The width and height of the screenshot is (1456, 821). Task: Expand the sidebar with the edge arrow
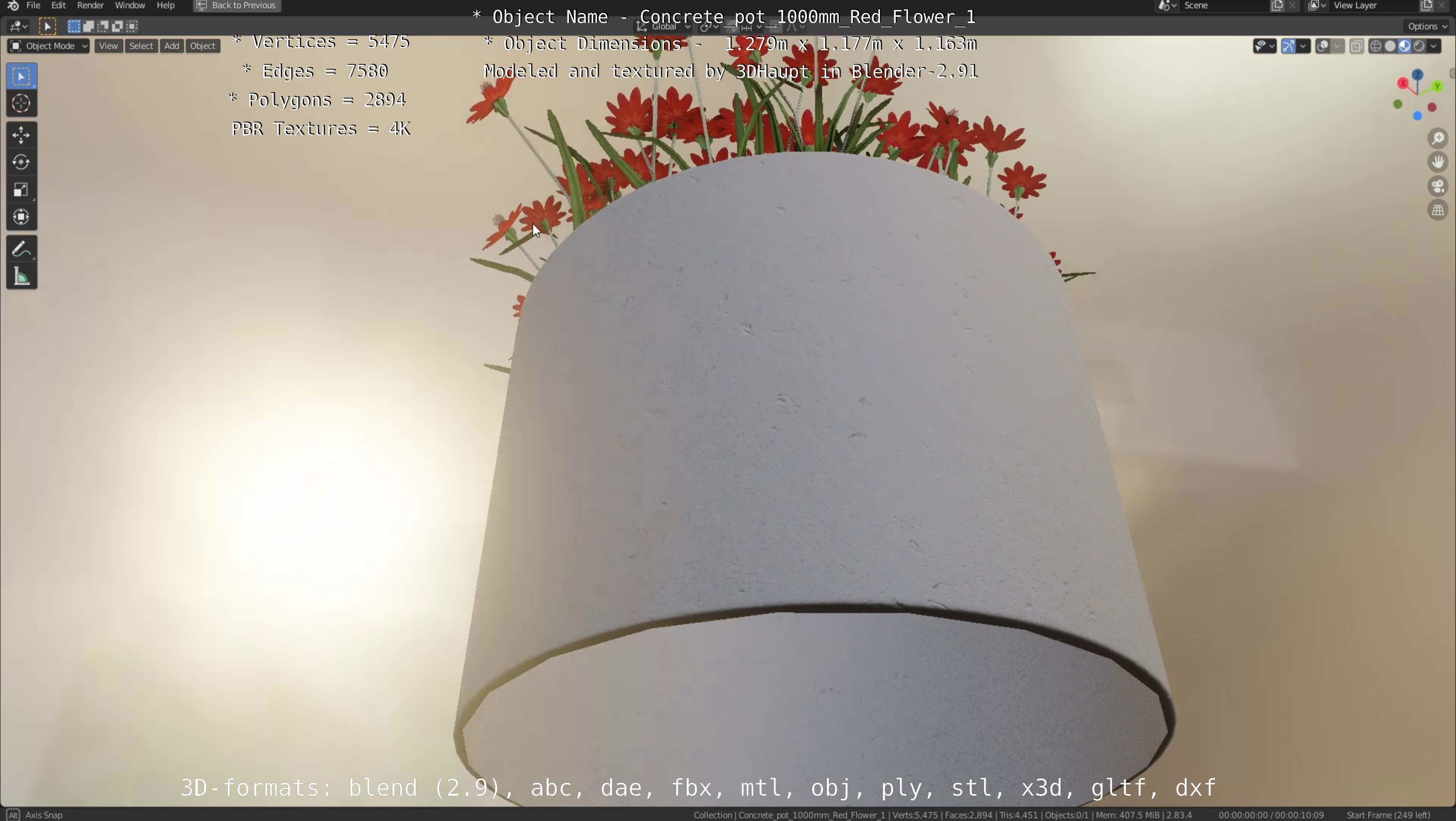click(x=1452, y=74)
